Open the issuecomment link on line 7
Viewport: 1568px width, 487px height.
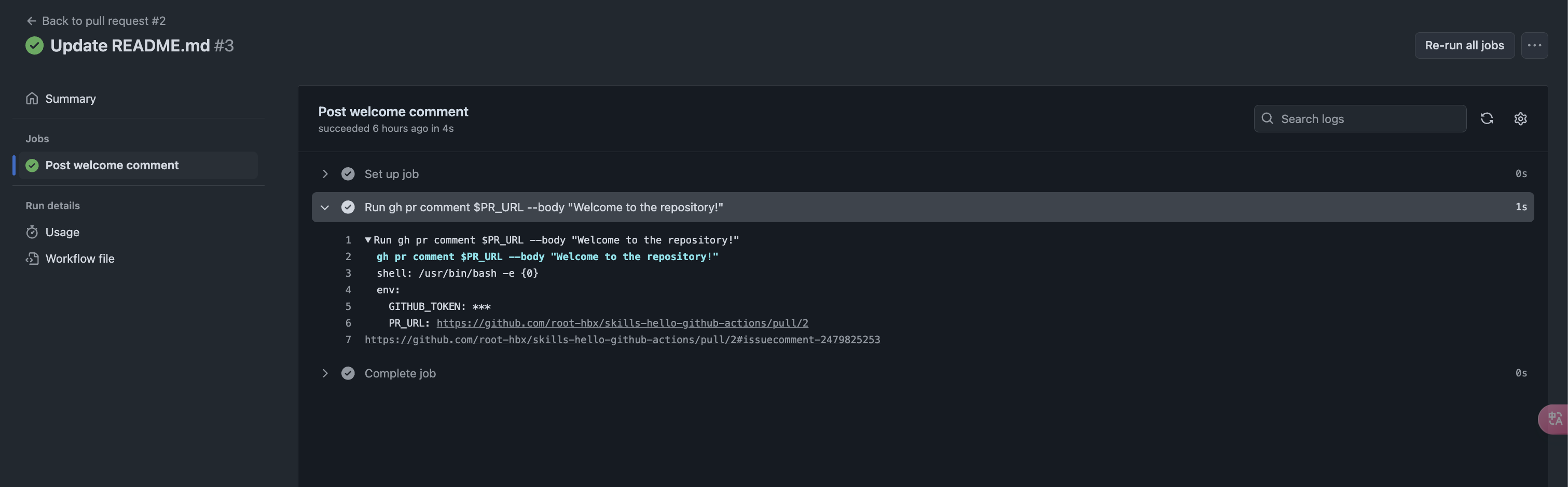click(x=622, y=339)
